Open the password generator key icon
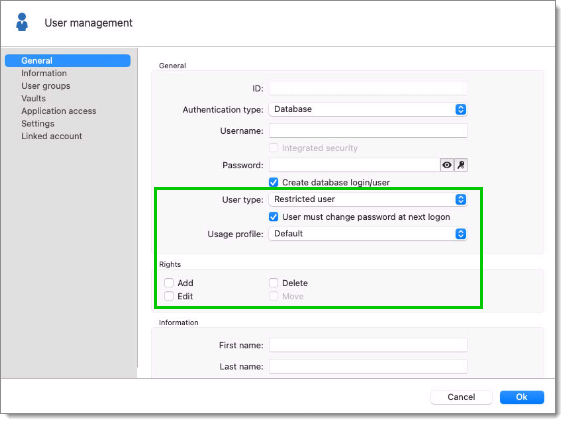The image size is (566, 424). tap(461, 165)
